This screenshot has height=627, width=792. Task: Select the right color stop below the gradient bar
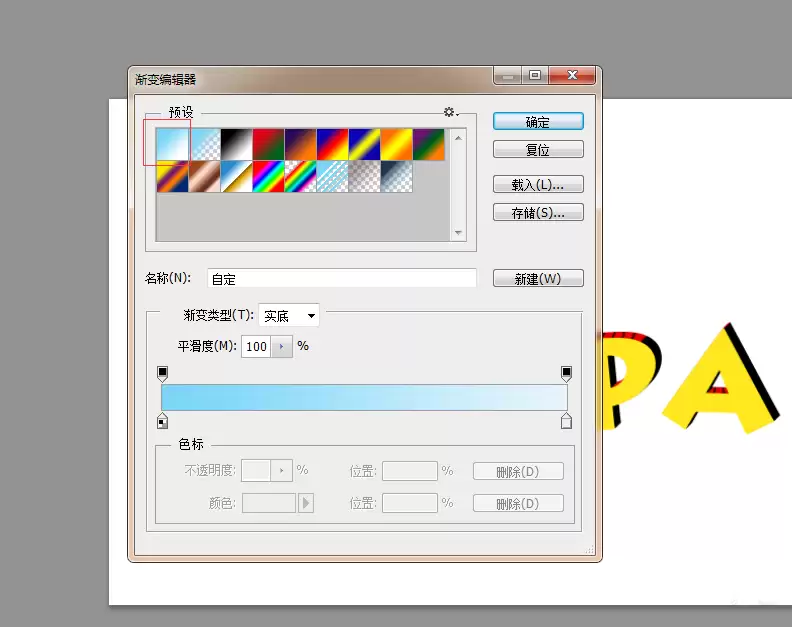pos(566,420)
